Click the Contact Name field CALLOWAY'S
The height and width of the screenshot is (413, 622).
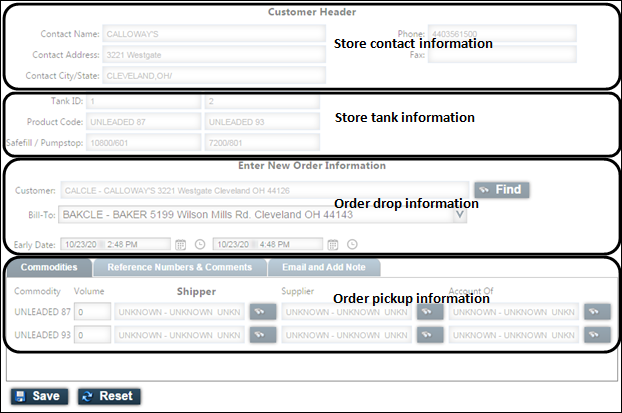point(214,34)
